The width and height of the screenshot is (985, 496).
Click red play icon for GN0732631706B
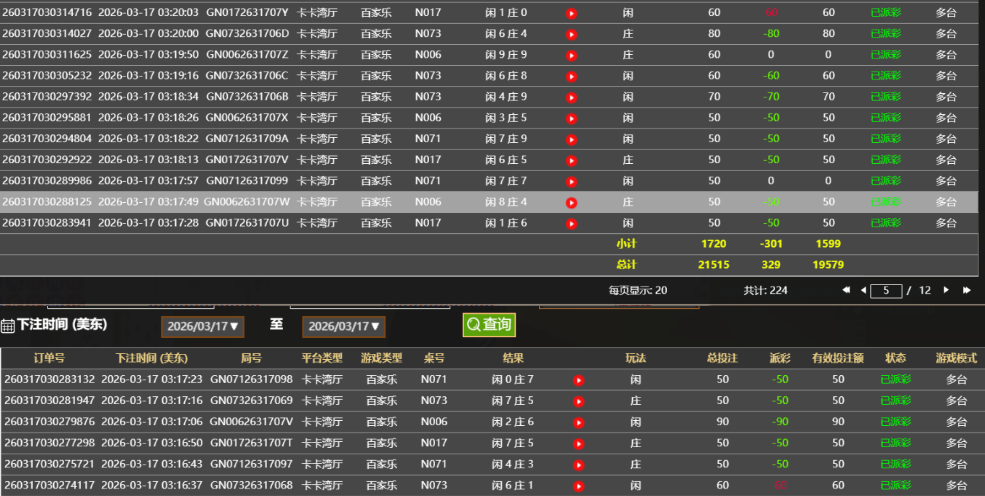pyautogui.click(x=571, y=97)
